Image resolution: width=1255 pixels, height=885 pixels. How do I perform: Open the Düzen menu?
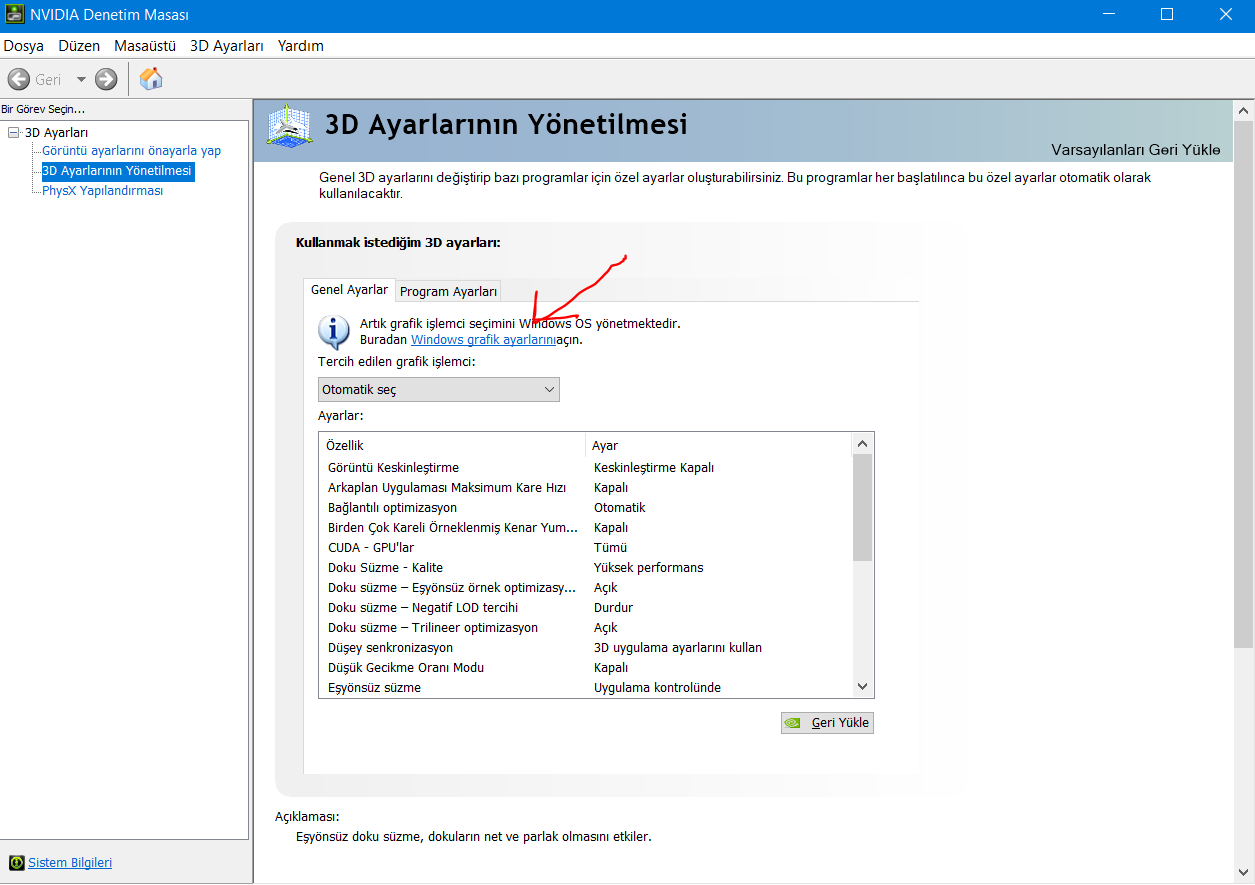coord(79,46)
